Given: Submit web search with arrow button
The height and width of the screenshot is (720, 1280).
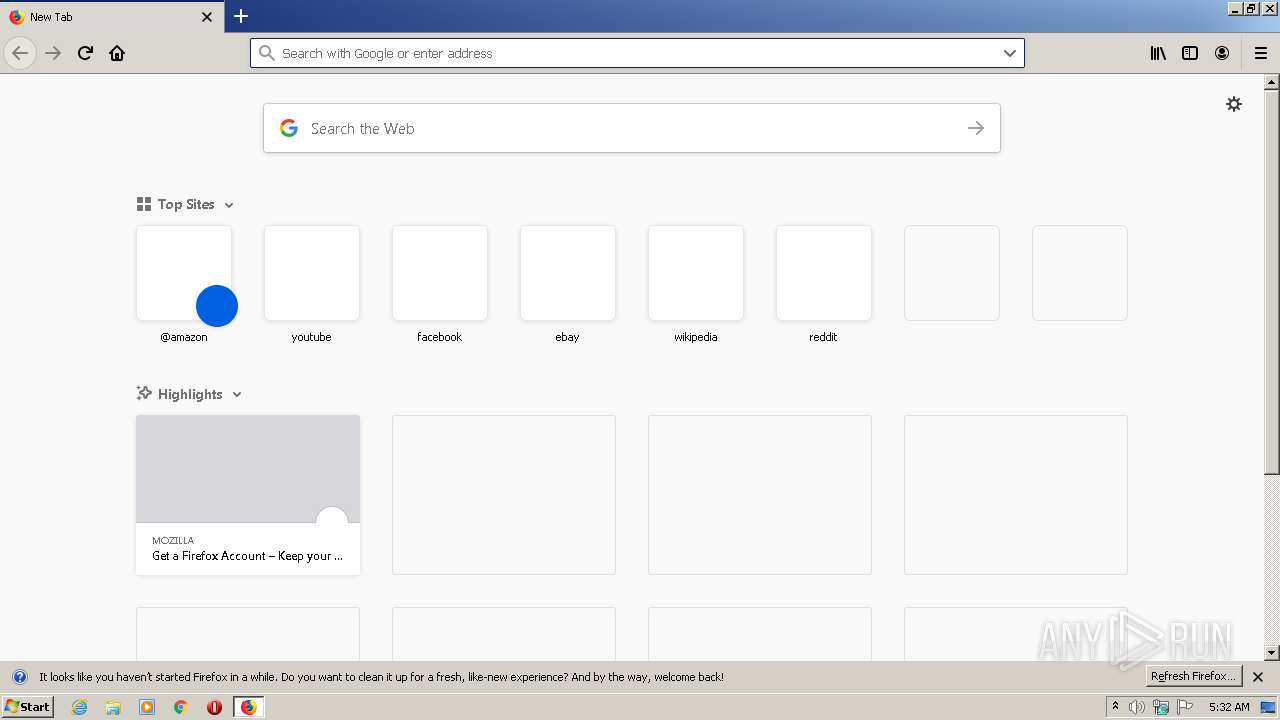Looking at the screenshot, I should pyautogui.click(x=976, y=128).
